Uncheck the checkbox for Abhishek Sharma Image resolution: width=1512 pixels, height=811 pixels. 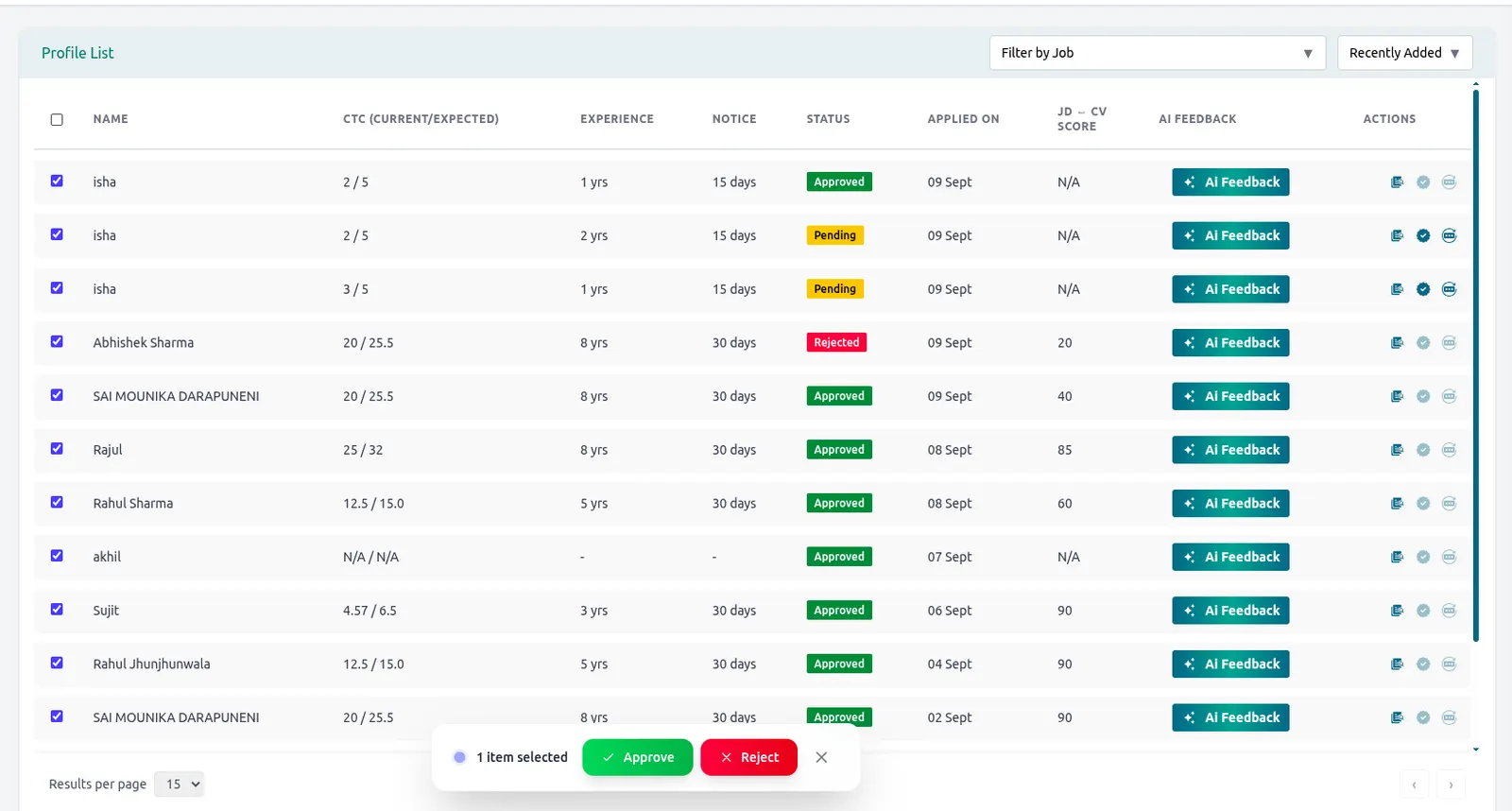click(57, 342)
